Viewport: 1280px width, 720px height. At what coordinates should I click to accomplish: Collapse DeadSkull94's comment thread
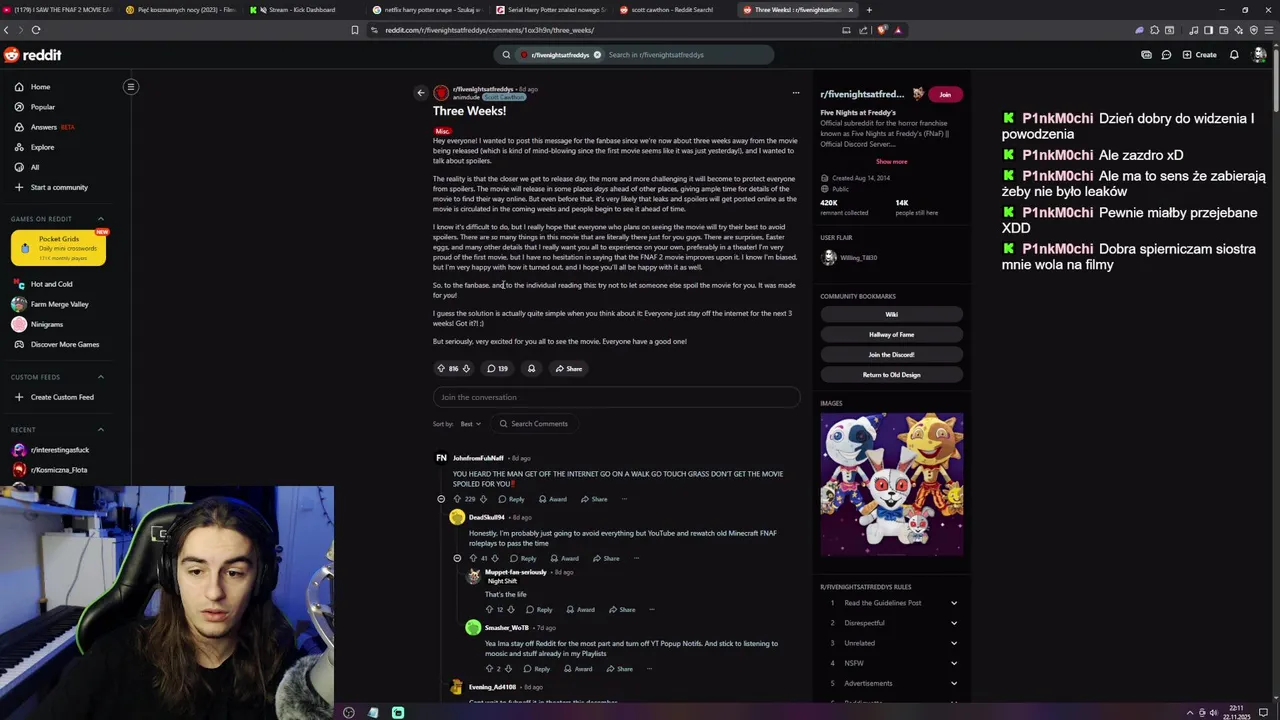[x=457, y=559]
